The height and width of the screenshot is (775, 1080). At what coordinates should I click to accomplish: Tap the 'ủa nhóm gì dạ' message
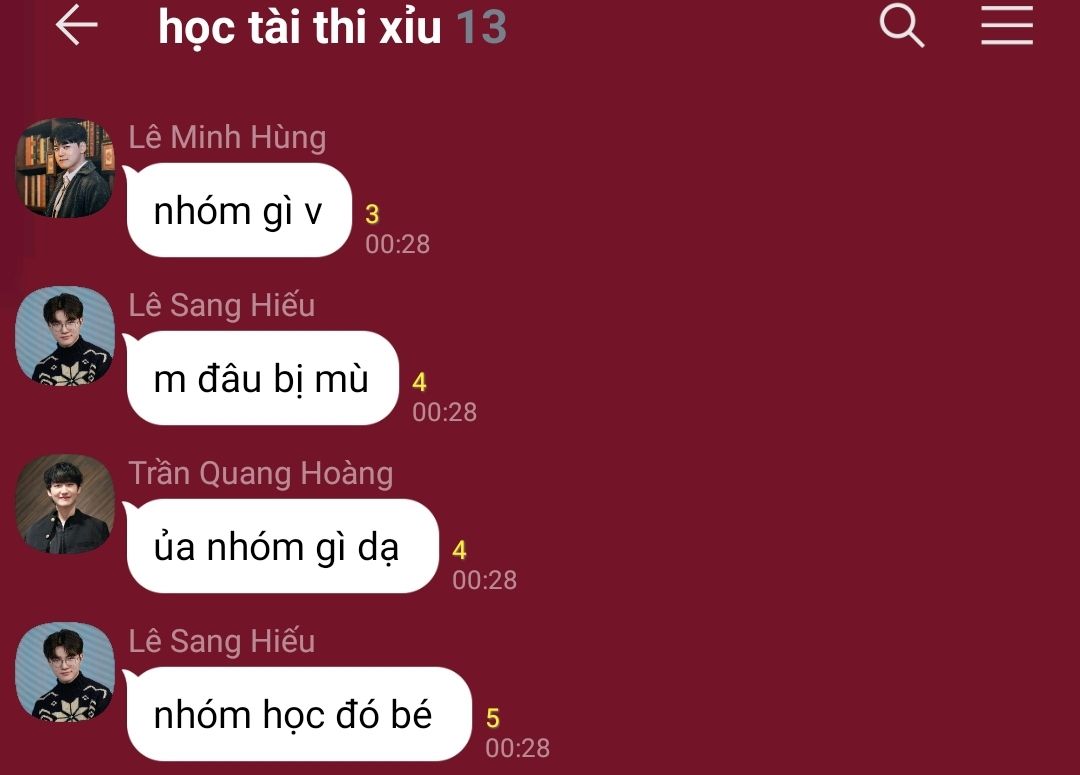click(x=282, y=546)
